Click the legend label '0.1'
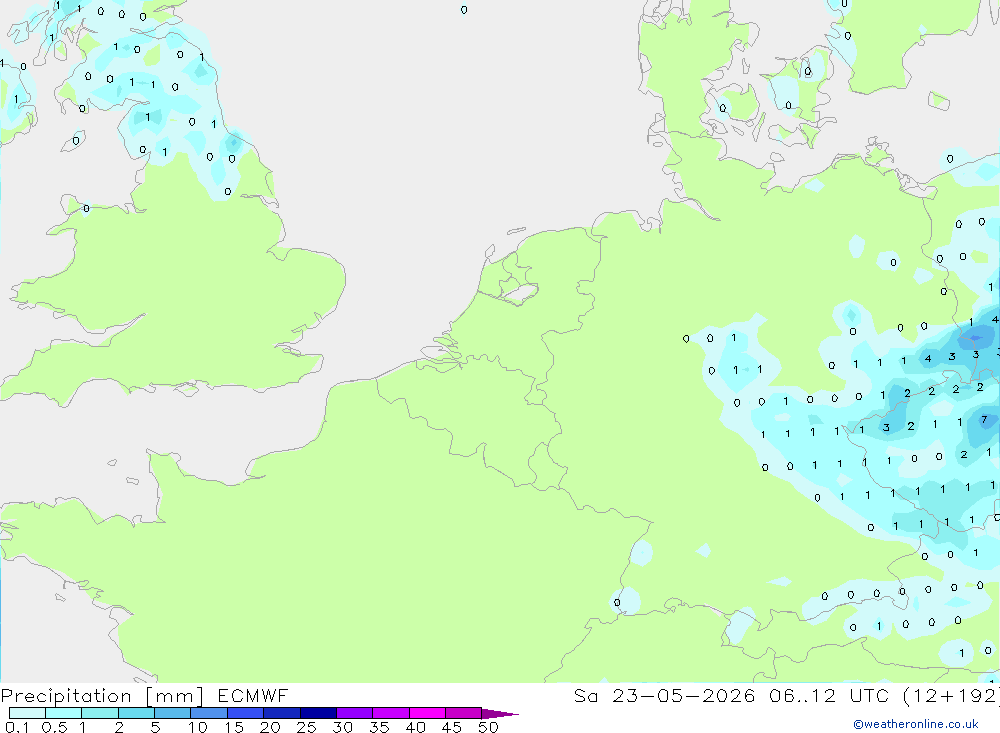1000x733 pixels. coord(17,727)
